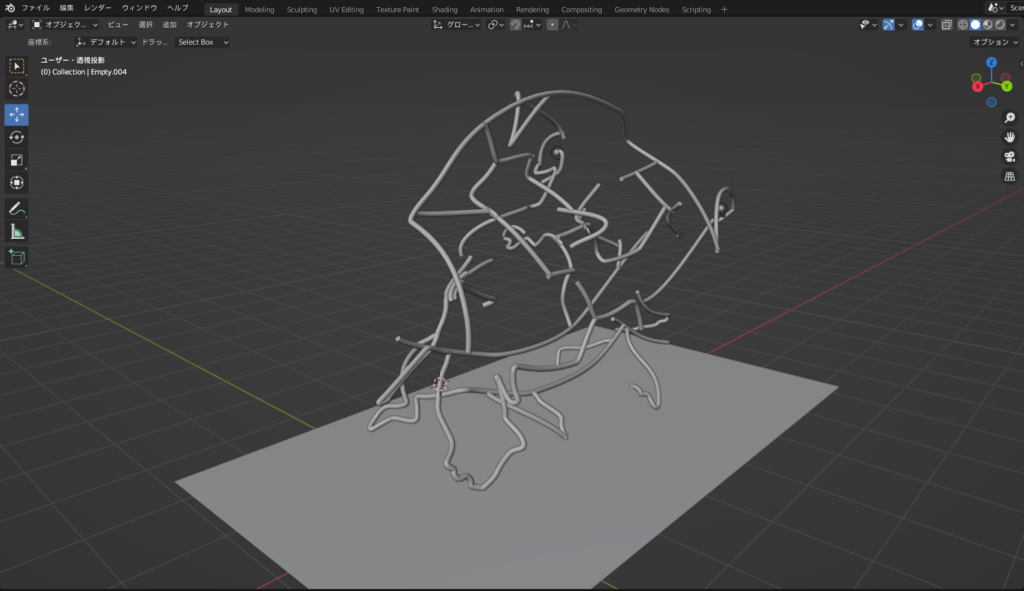Switch to rendered viewport shading
The width and height of the screenshot is (1024, 591).
[x=1000, y=25]
